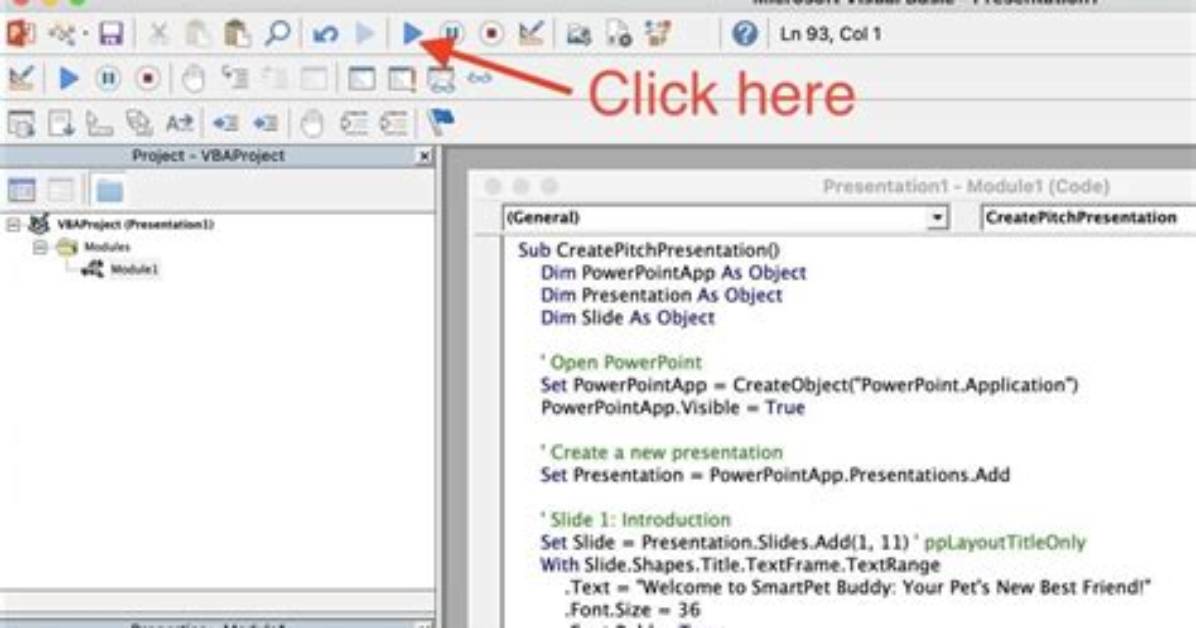
Task: Click the greyed Redo icon beside Undo
Action: [x=365, y=34]
